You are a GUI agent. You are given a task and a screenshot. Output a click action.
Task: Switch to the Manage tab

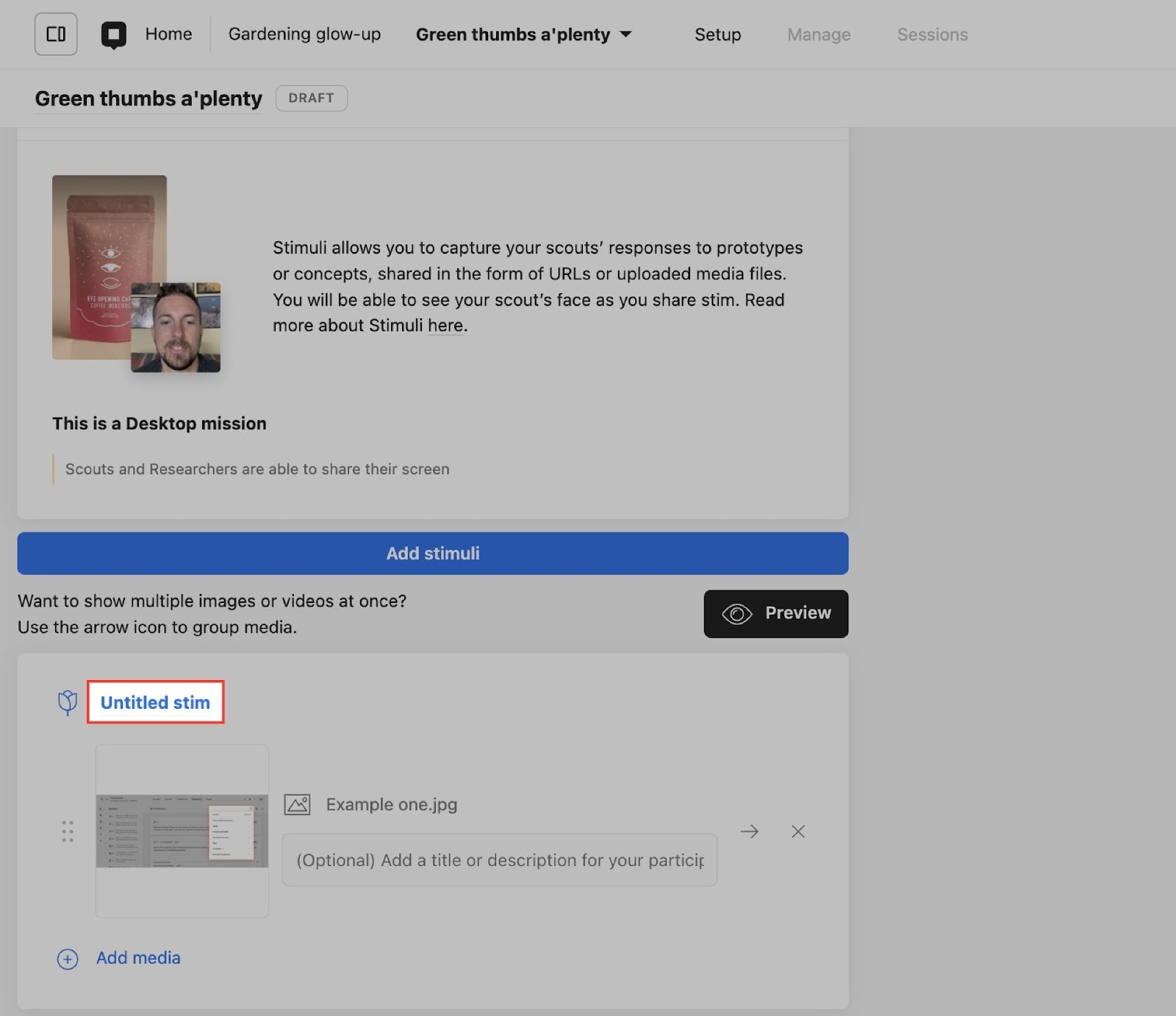(818, 35)
